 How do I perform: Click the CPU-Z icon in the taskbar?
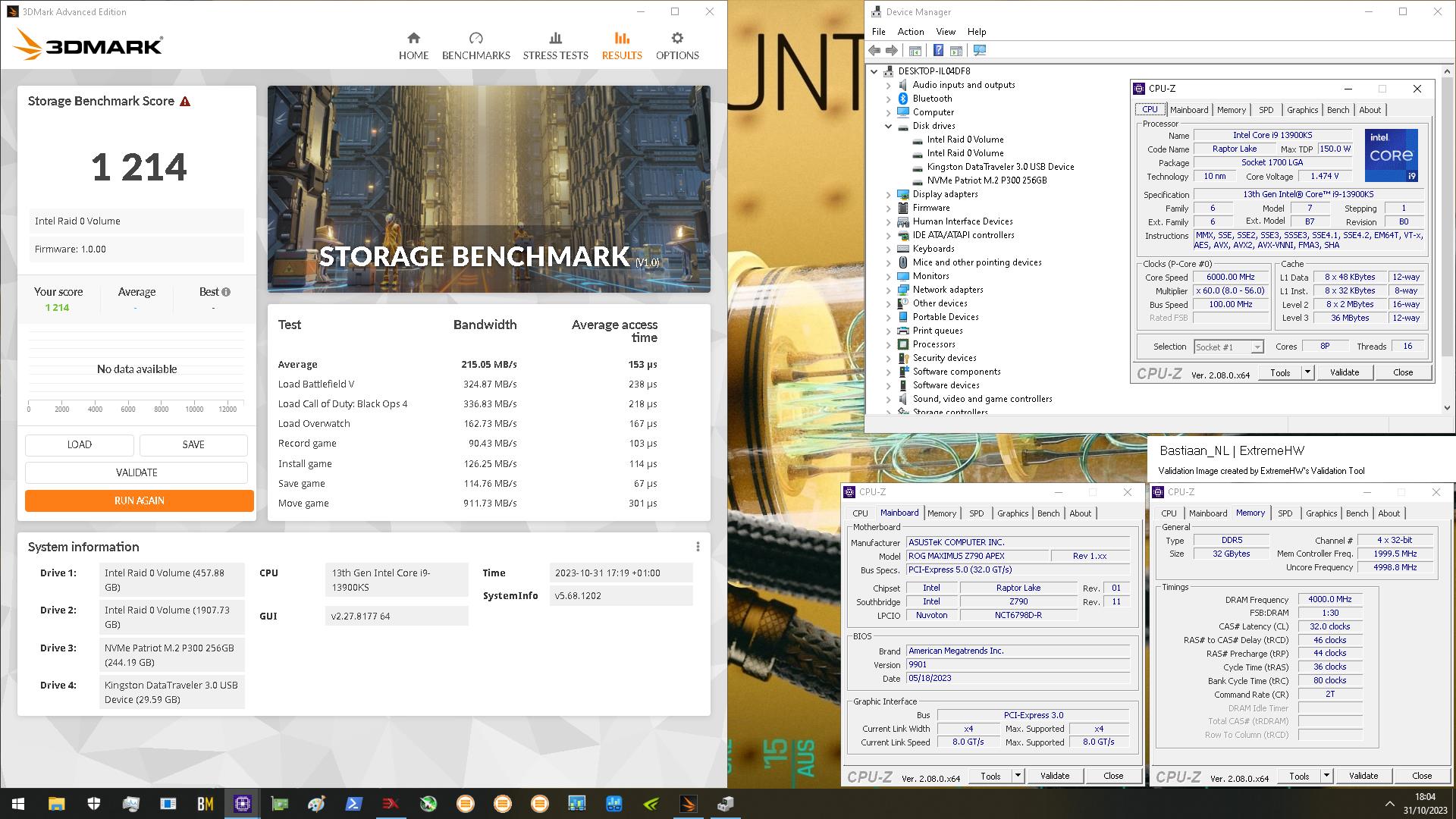click(x=242, y=804)
